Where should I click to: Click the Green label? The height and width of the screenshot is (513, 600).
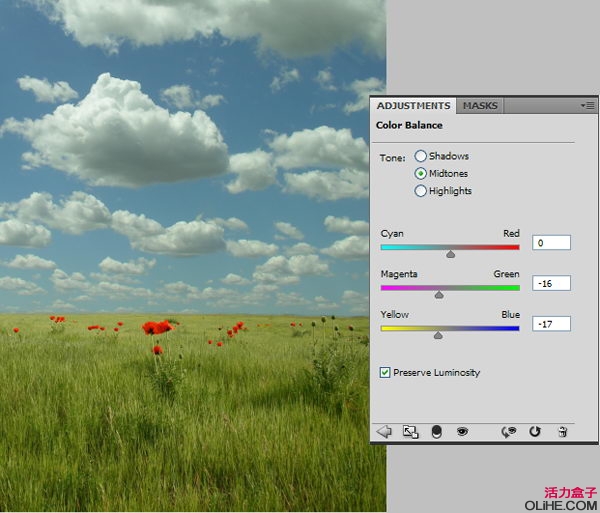(506, 274)
